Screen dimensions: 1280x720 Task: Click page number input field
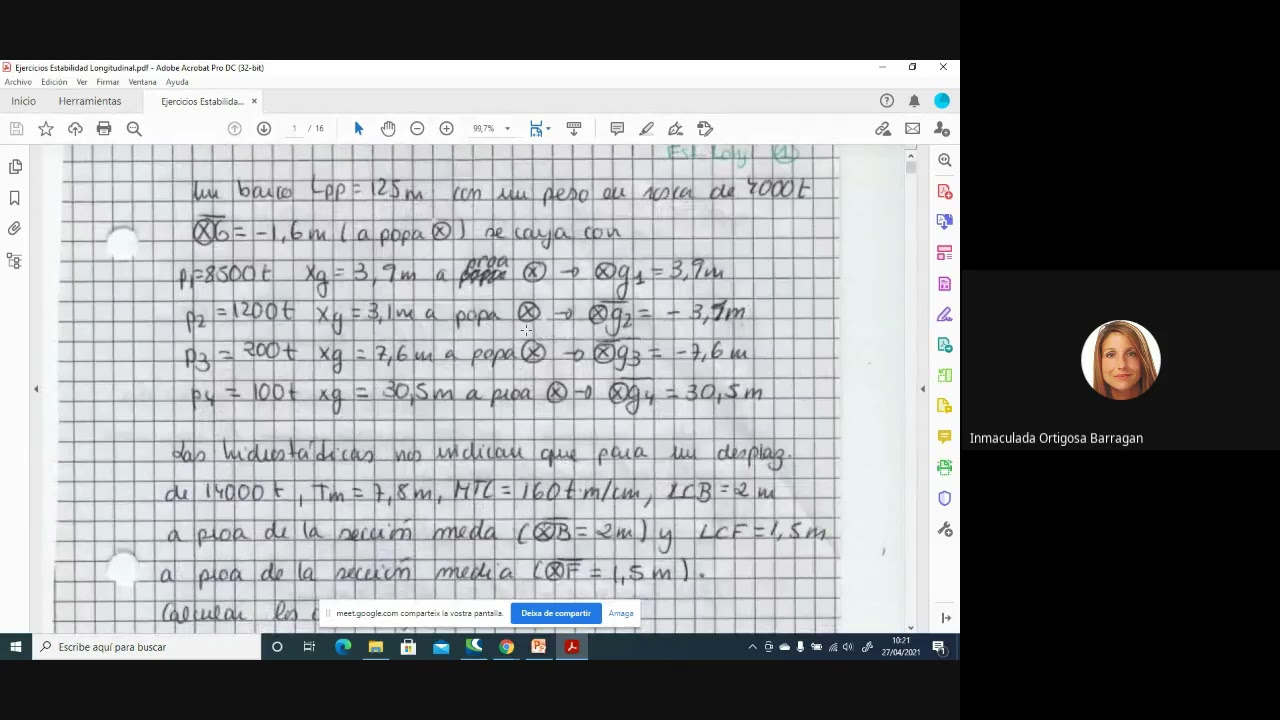click(x=294, y=128)
